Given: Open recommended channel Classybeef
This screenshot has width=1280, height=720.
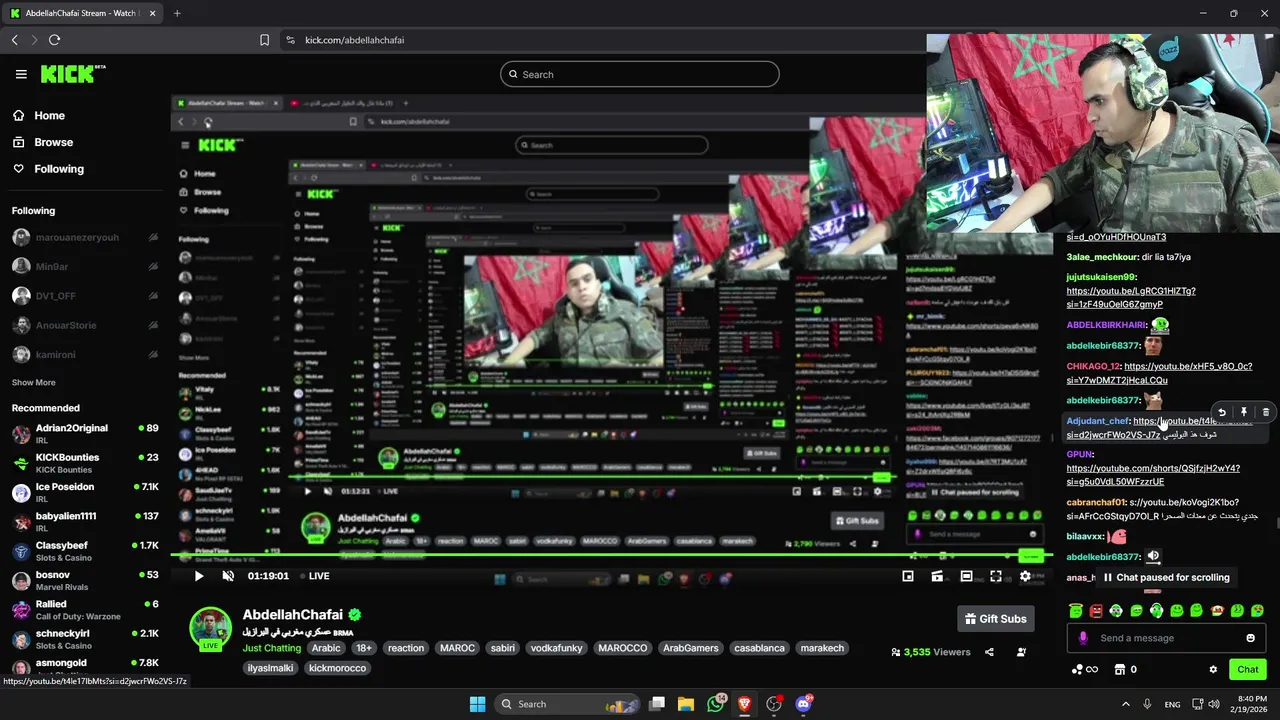Looking at the screenshot, I should point(84,551).
